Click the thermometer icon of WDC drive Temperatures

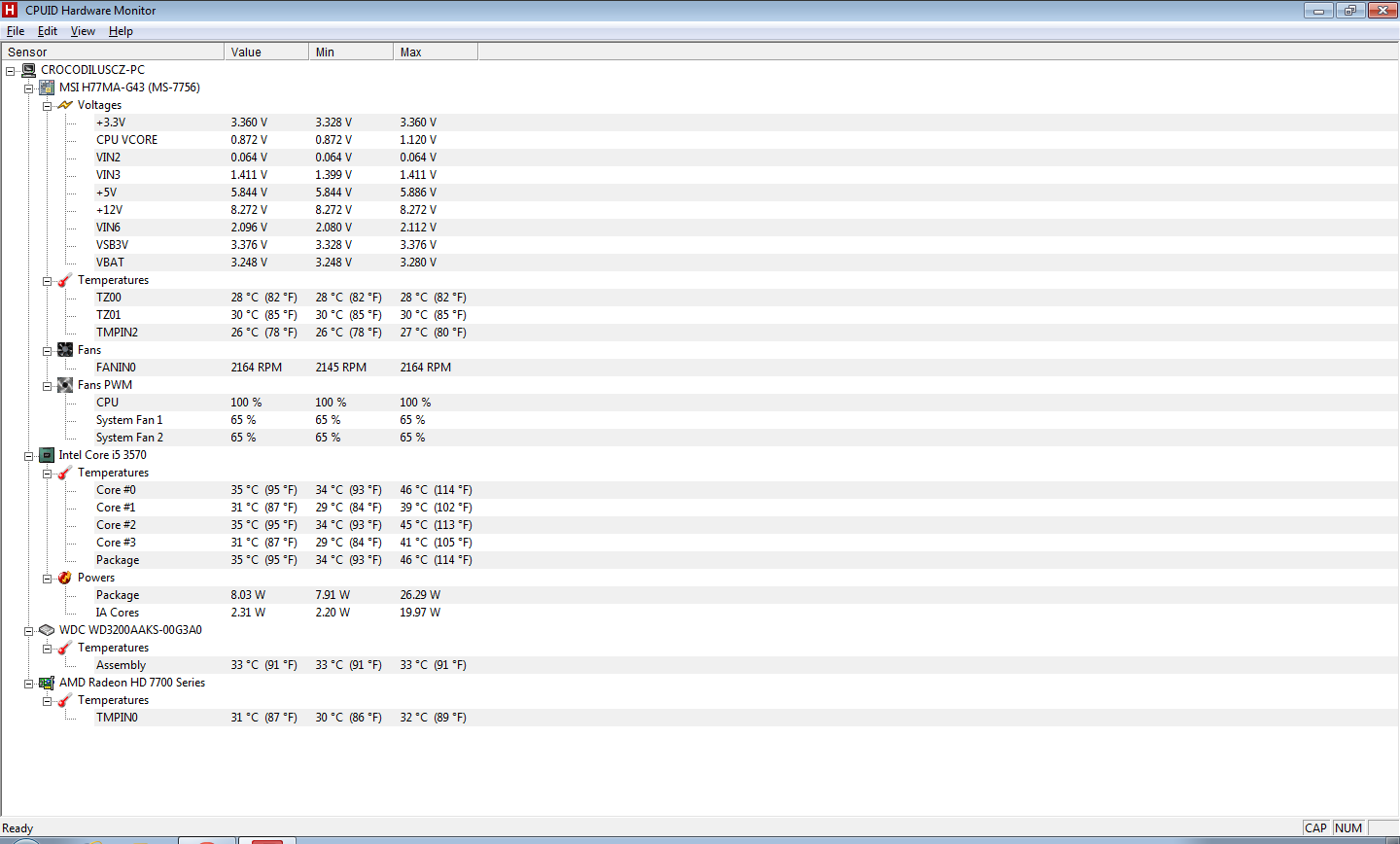tap(65, 648)
